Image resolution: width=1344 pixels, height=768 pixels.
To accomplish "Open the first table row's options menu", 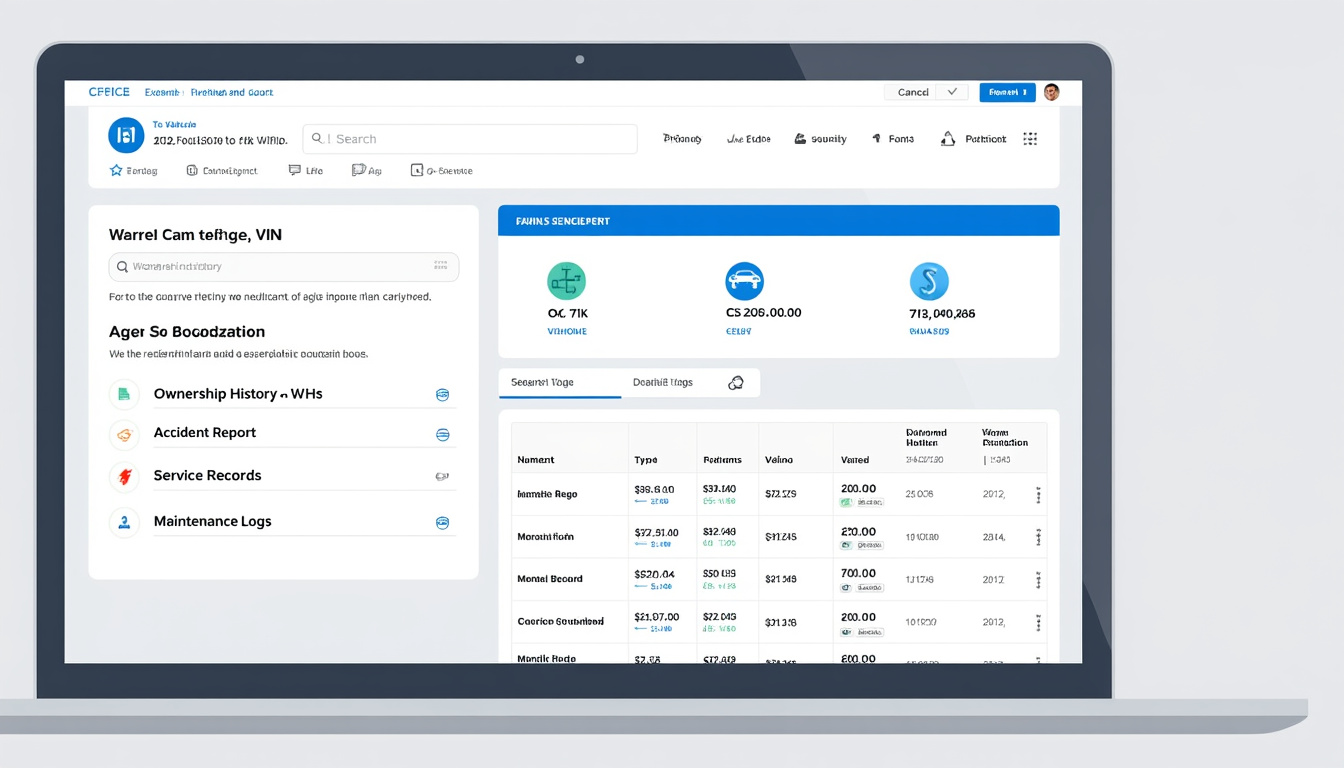I will [1038, 495].
